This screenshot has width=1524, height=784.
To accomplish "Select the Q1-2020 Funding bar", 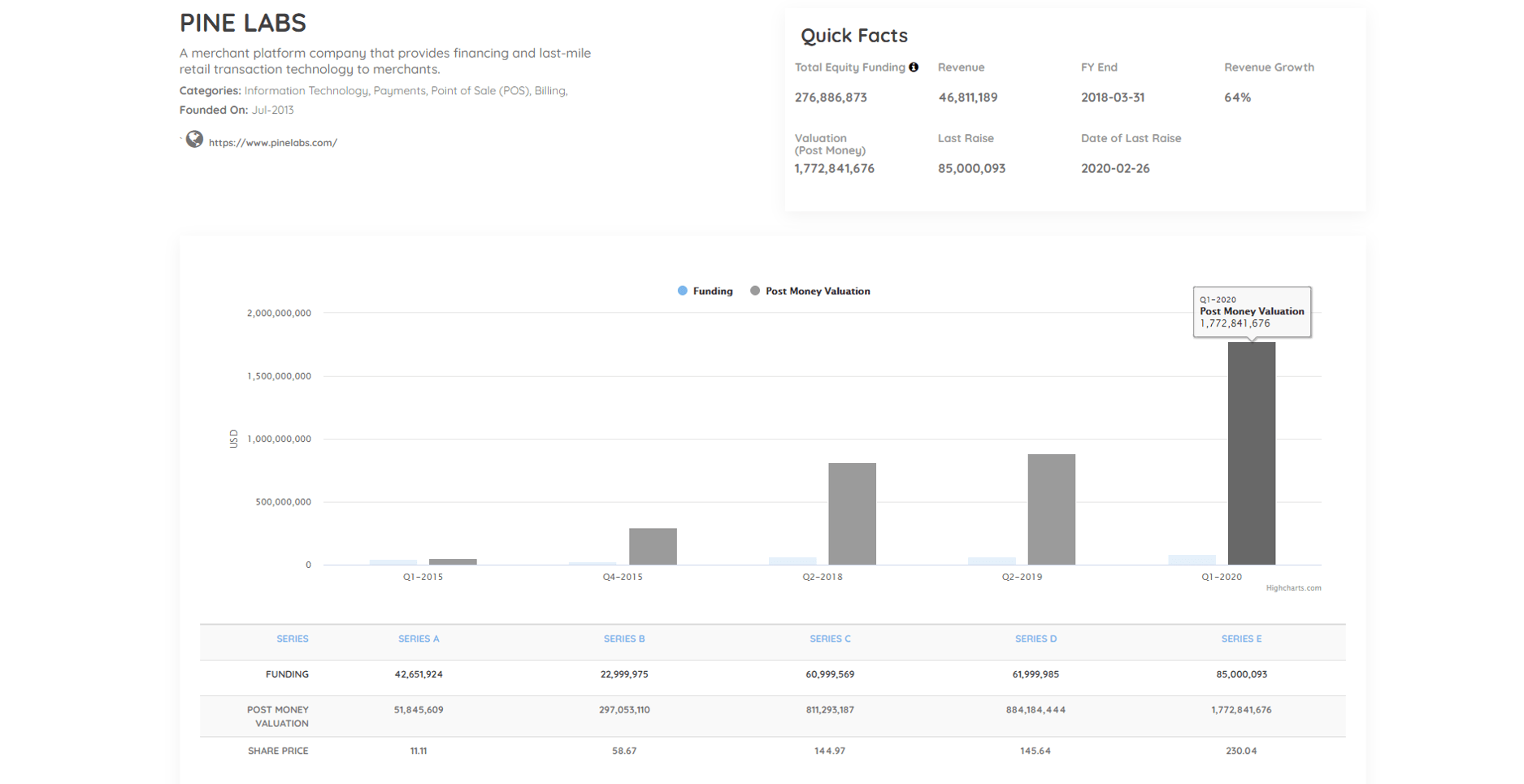I will point(1192,560).
